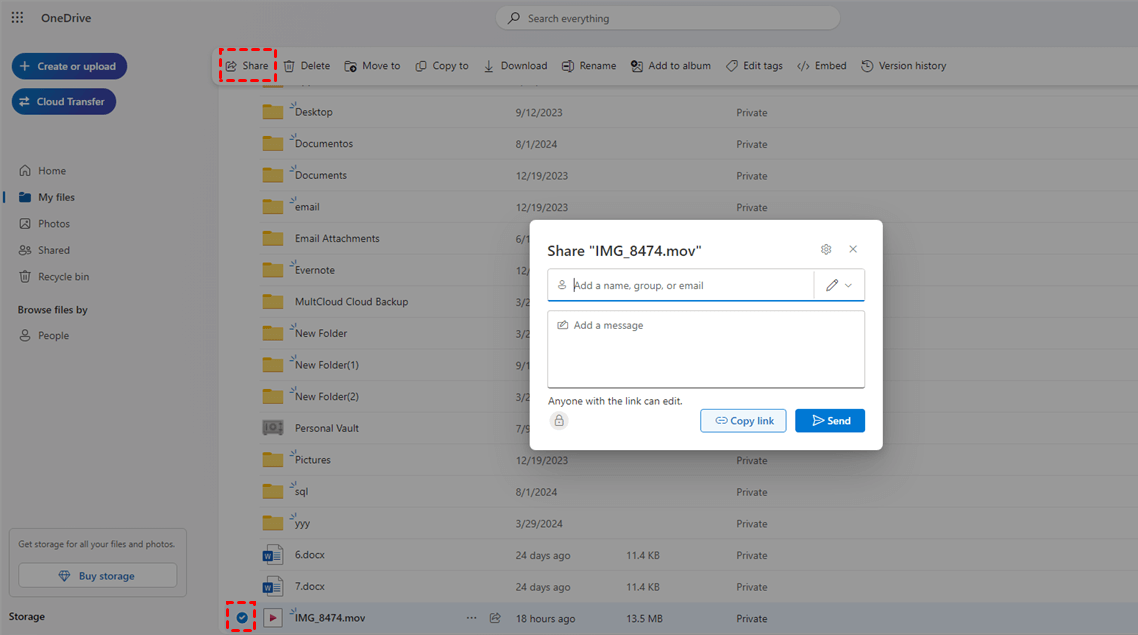Click the Embed option
The width and height of the screenshot is (1138, 635).
tap(822, 65)
